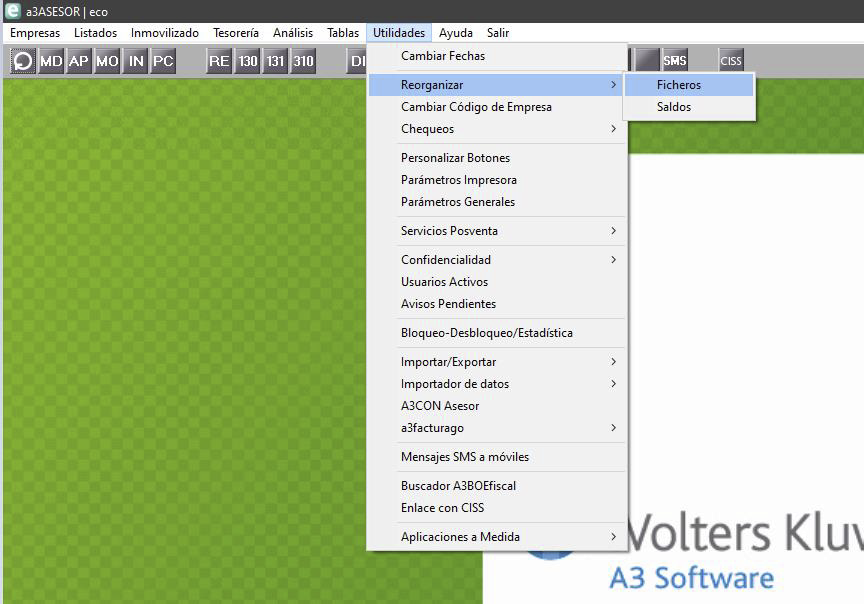Close the open Utilidades menu
The width and height of the screenshot is (864, 604).
[399, 33]
